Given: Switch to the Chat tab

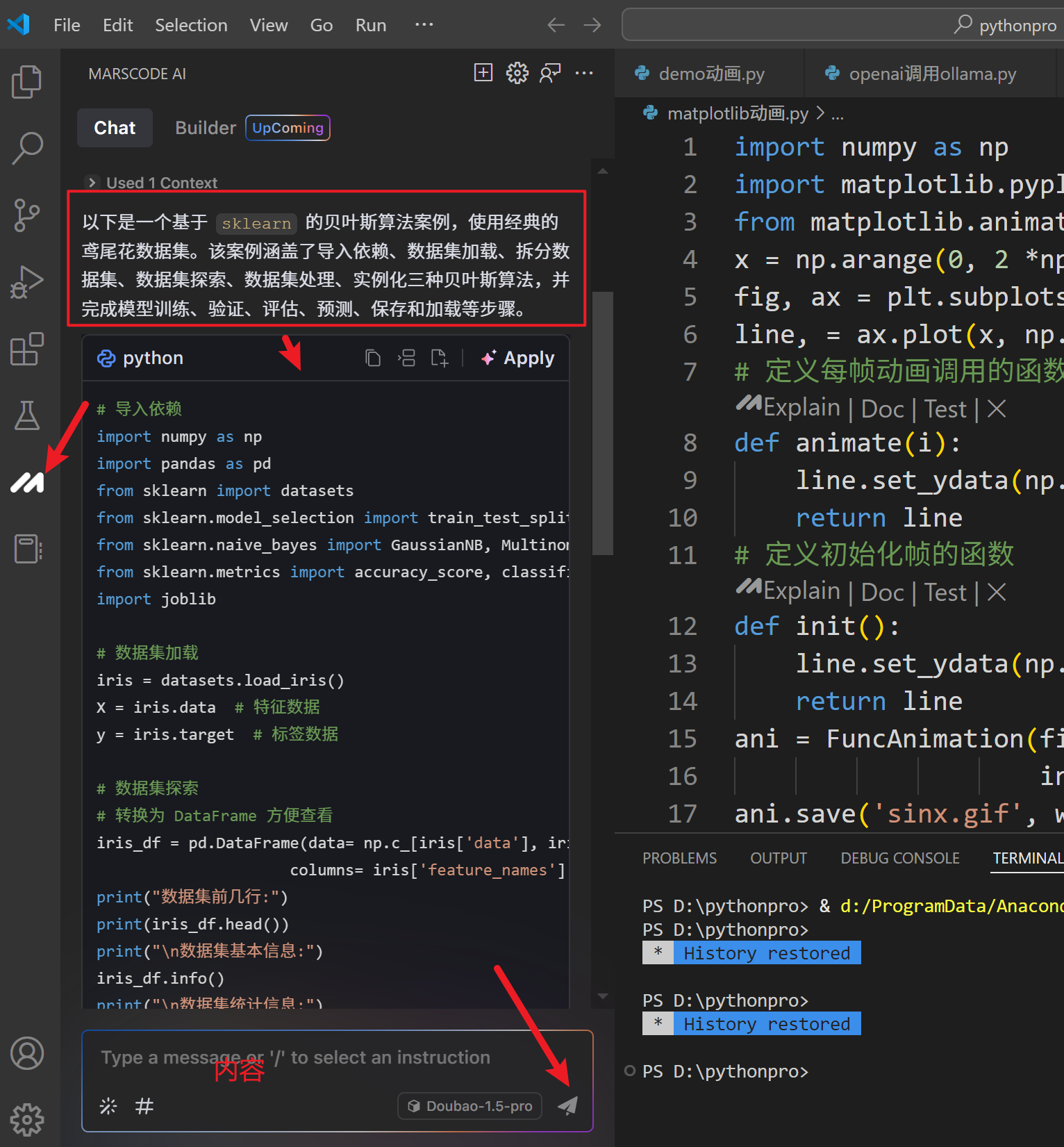Looking at the screenshot, I should (115, 128).
